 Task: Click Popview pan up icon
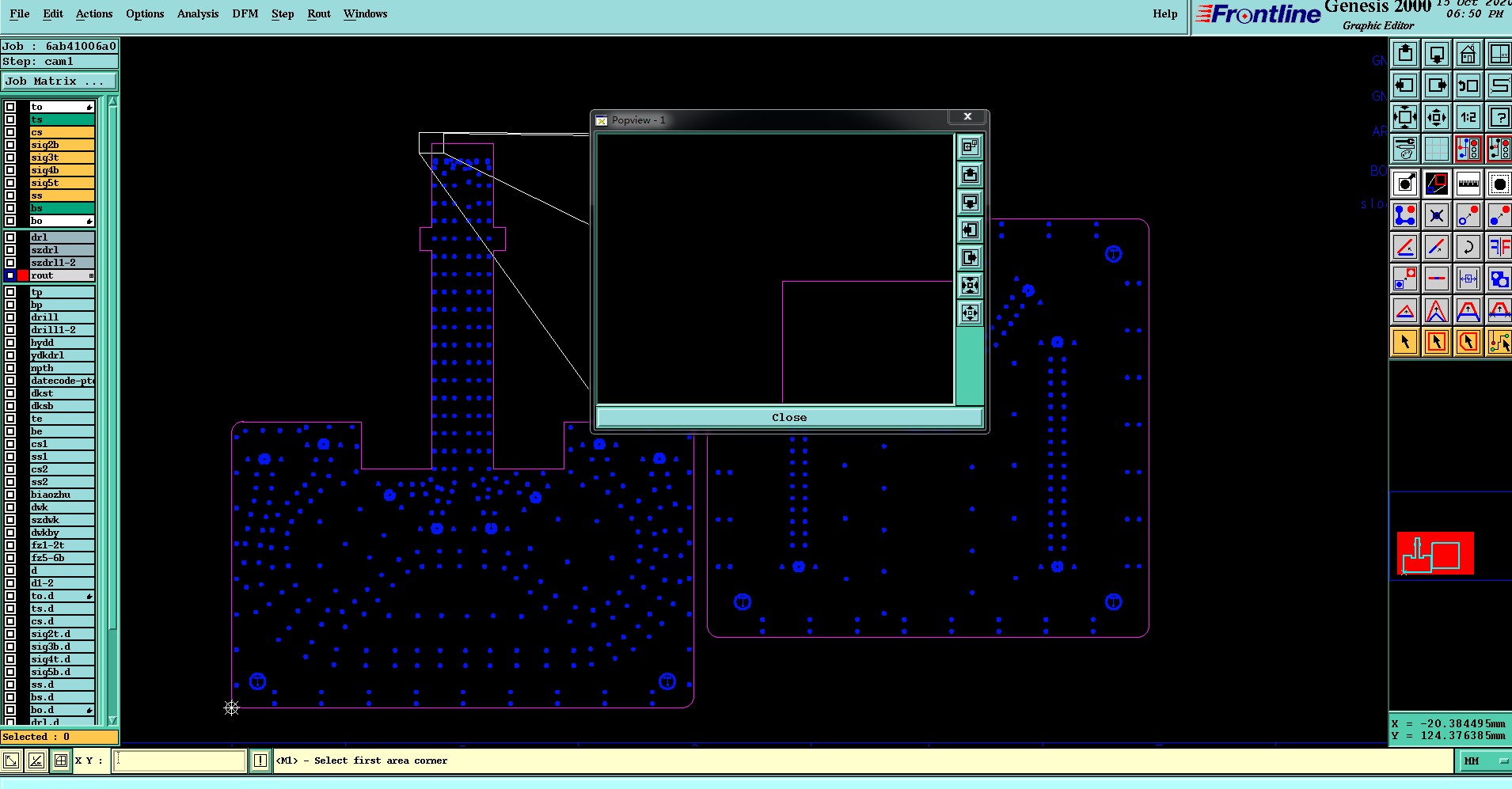971,175
